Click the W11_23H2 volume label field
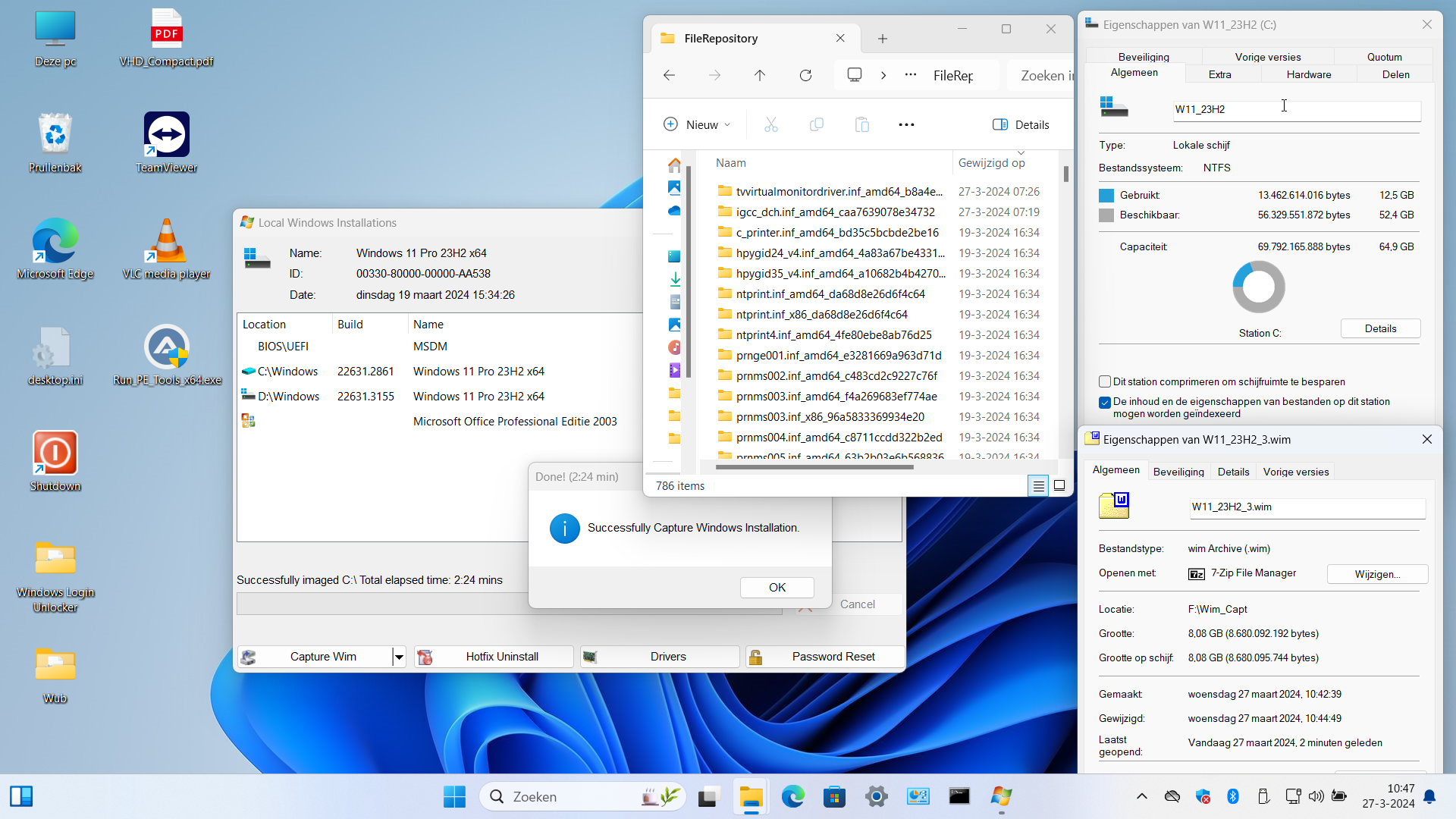1456x819 pixels. click(x=1297, y=110)
